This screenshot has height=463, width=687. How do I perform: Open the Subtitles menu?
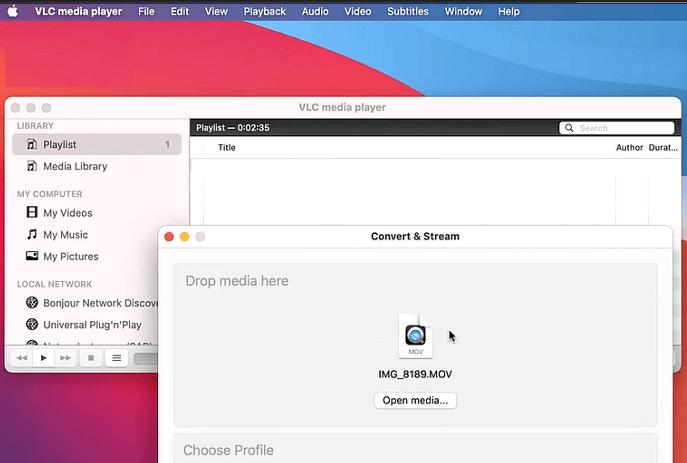pos(408,11)
